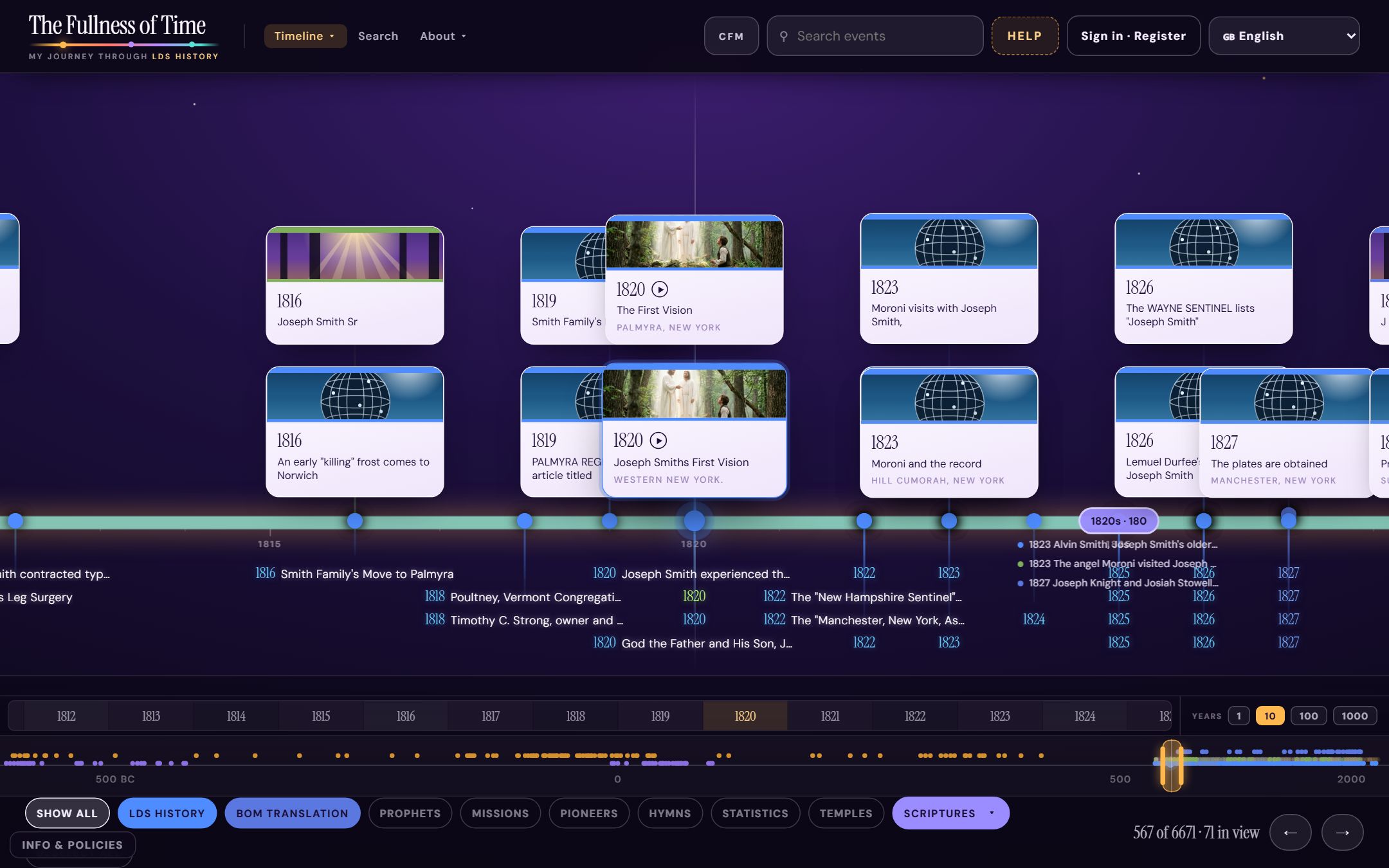
Task: Select year 1812 in the year strip
Action: (66, 716)
